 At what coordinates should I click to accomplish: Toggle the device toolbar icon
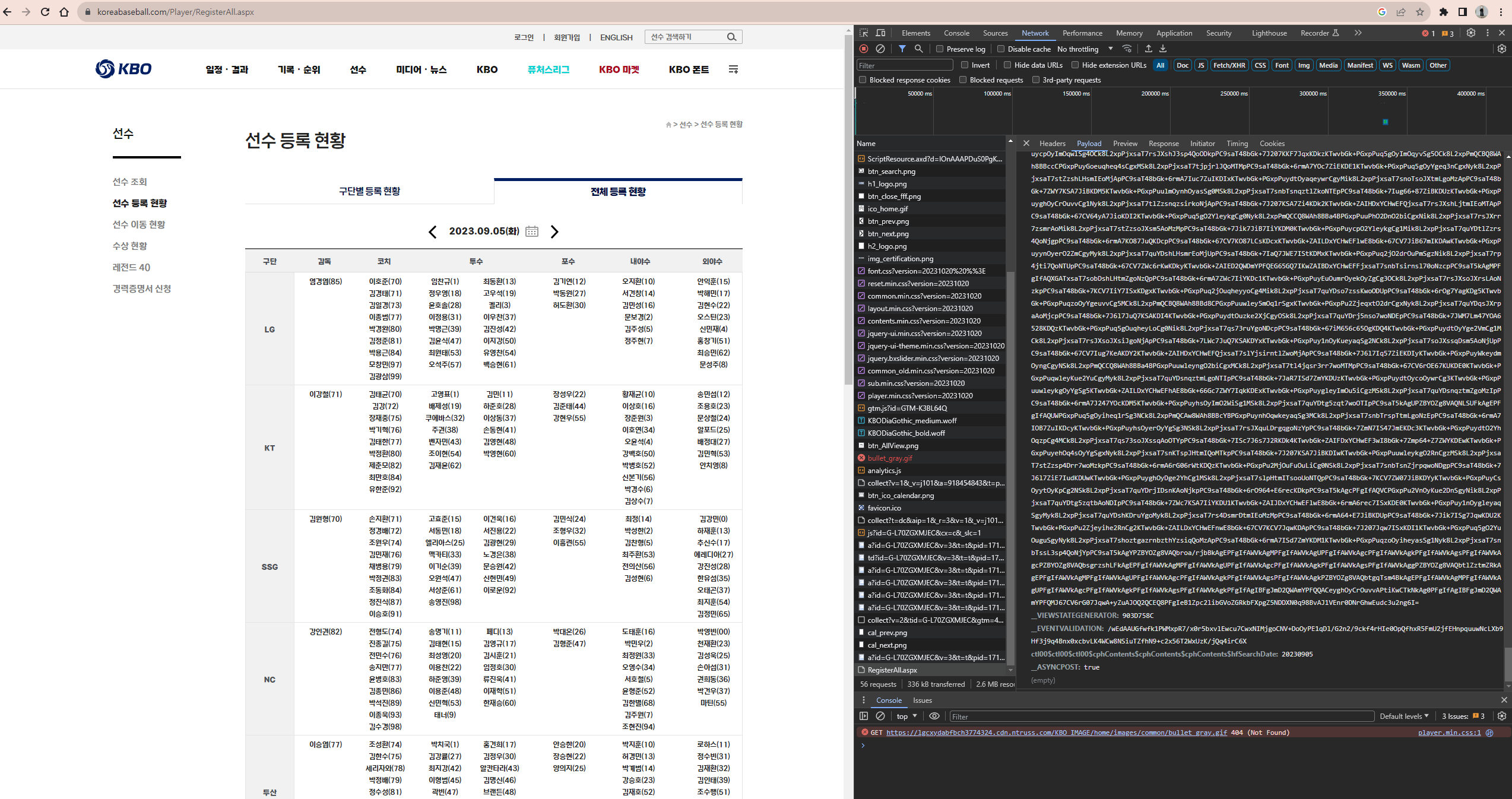point(880,33)
